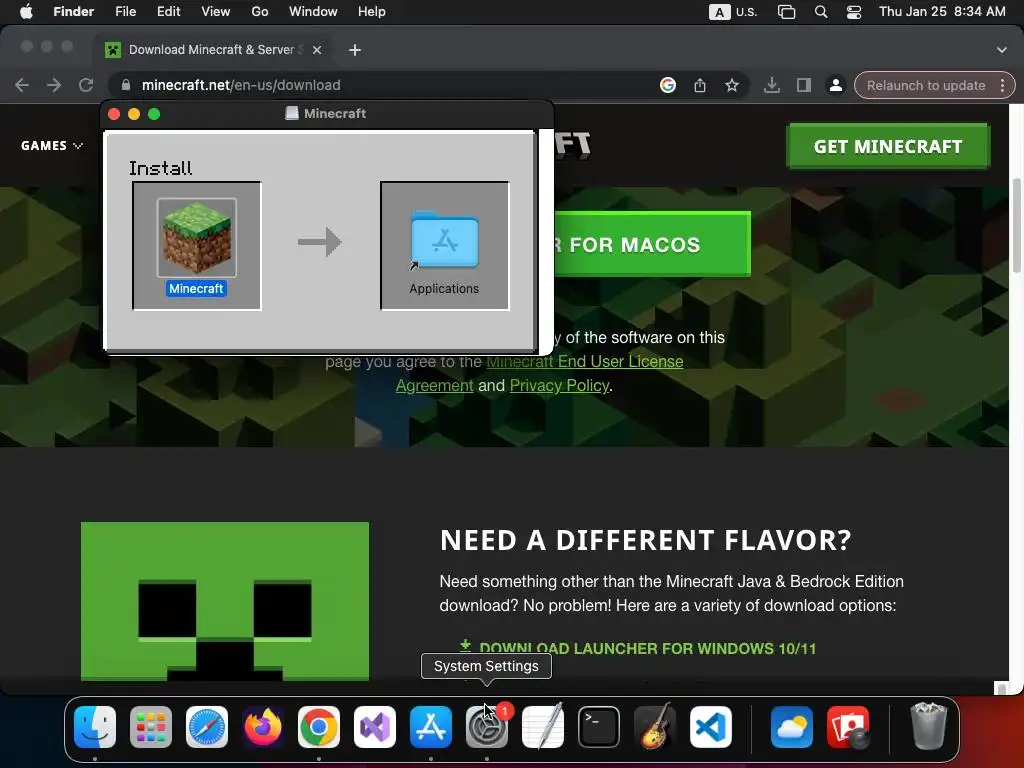The width and height of the screenshot is (1024, 768).
Task: Open a new Chrome tab
Action: (355, 50)
